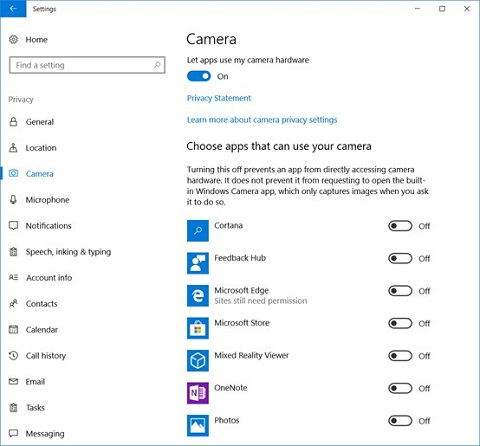The width and height of the screenshot is (480, 446).
Task: Click the Notifications speech bubble icon
Action: (13, 226)
